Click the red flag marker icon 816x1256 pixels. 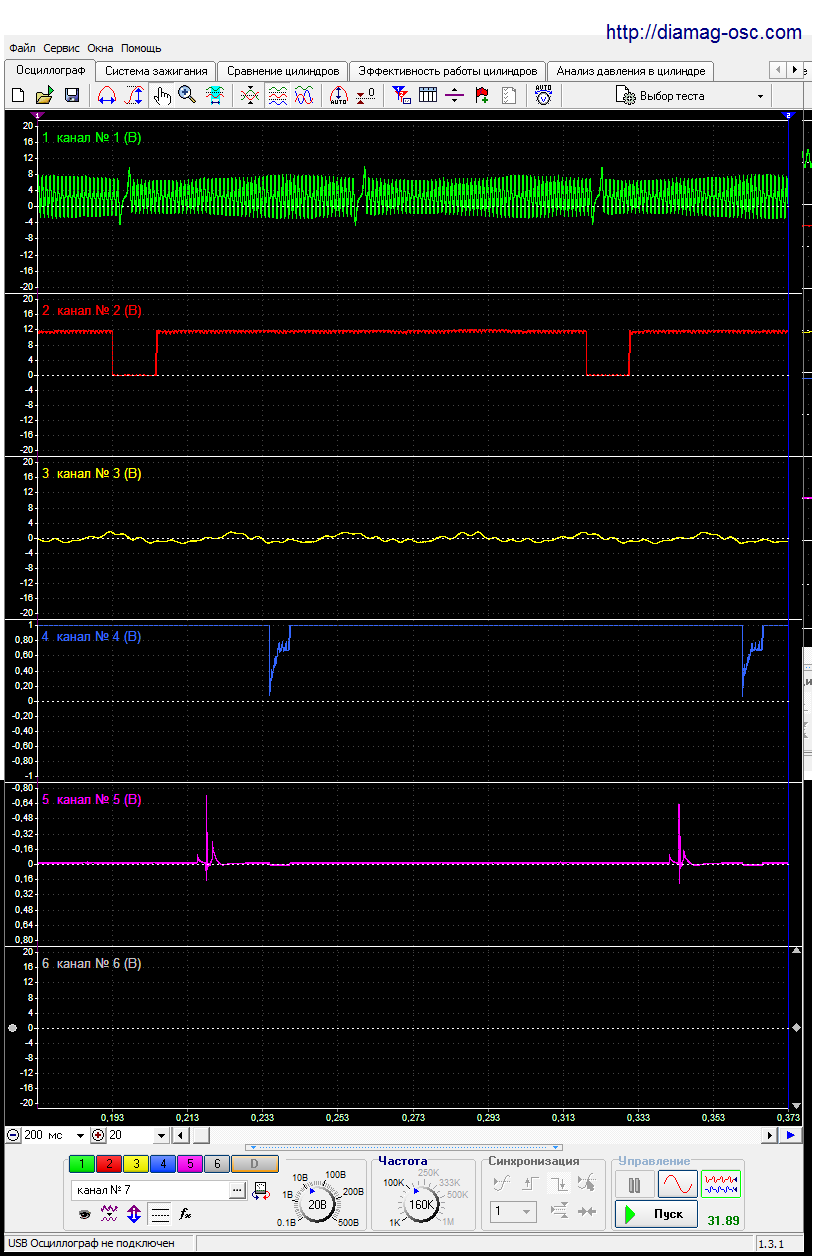point(482,96)
